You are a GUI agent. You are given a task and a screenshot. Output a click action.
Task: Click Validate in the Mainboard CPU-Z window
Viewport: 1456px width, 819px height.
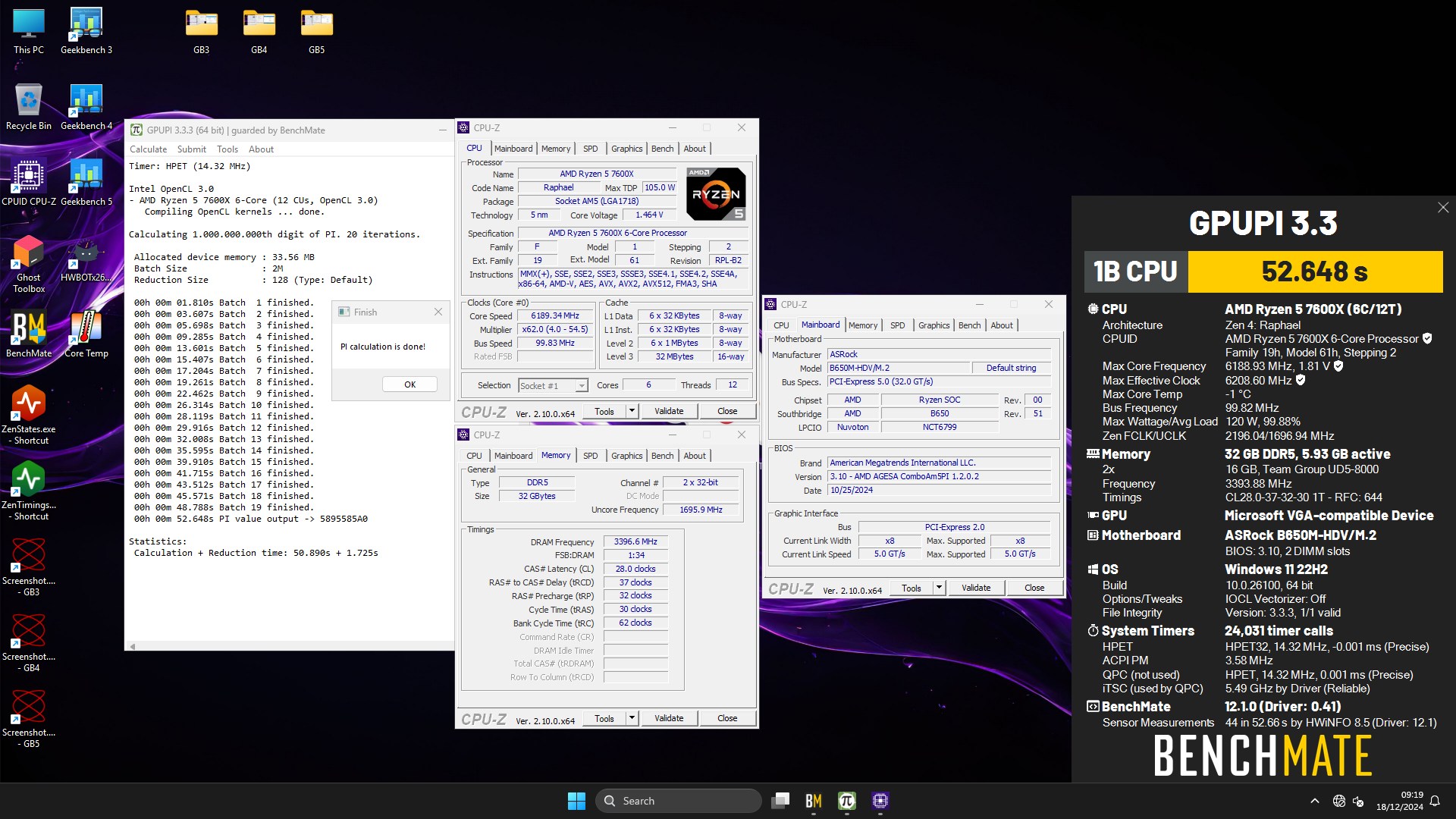tap(976, 588)
